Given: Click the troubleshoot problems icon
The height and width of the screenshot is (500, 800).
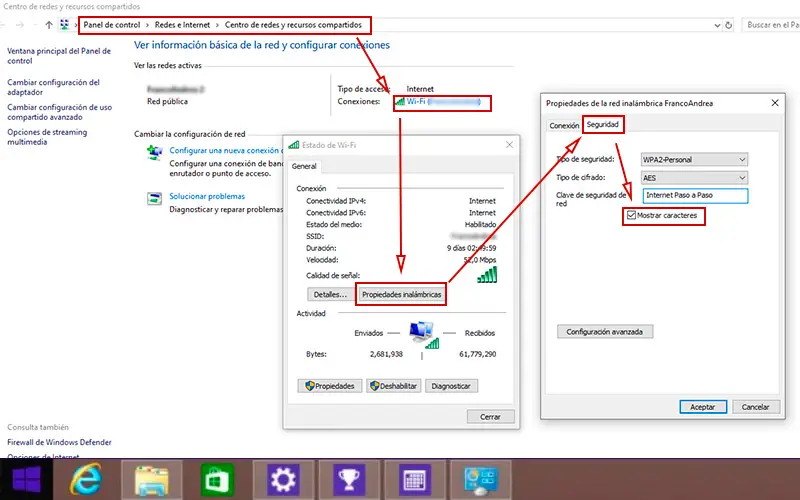Looking at the screenshot, I should pos(155,198).
